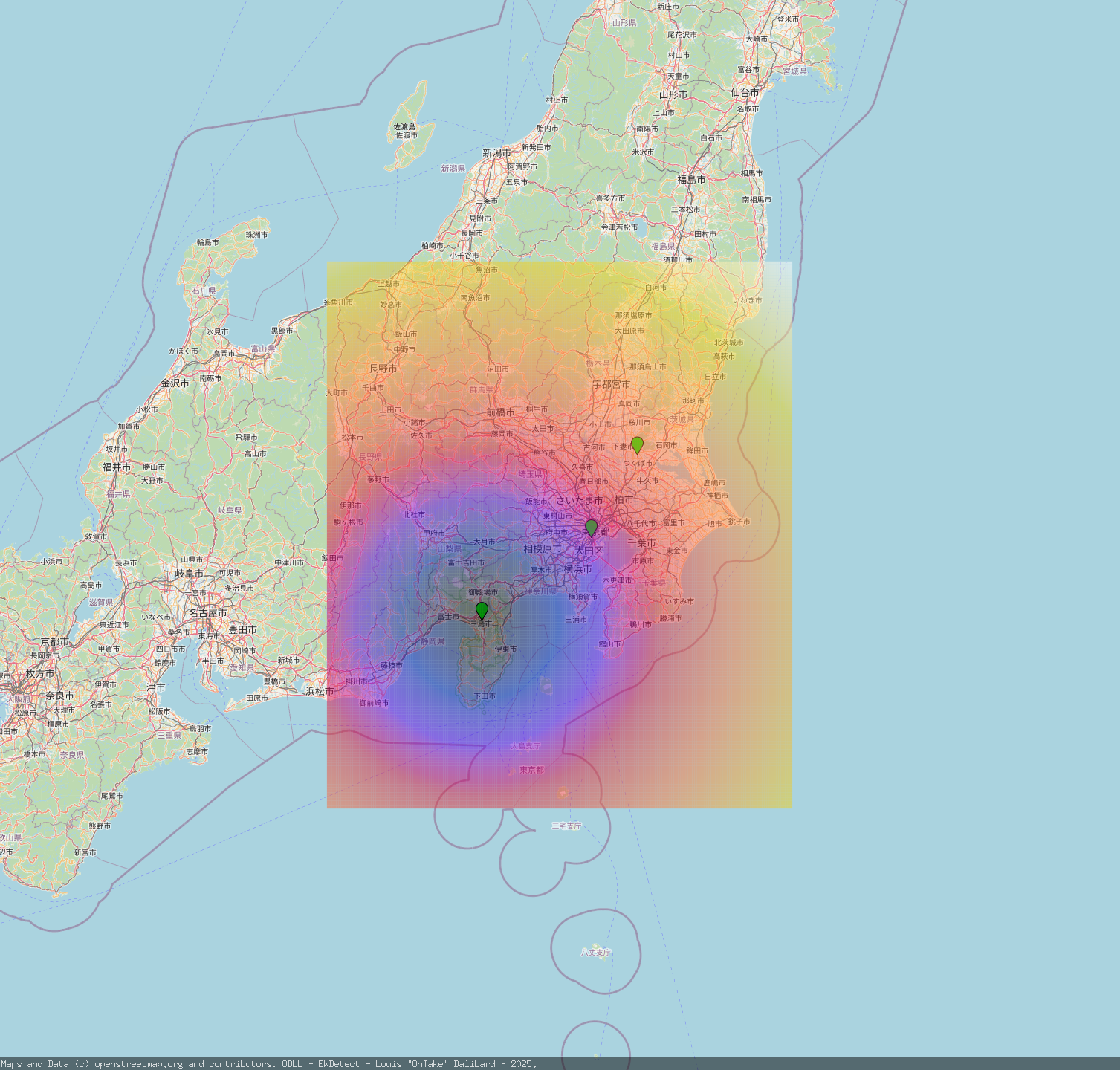The width and height of the screenshot is (1120, 1070).
Task: Select the light green marker above つくば市
Action: coord(637,445)
